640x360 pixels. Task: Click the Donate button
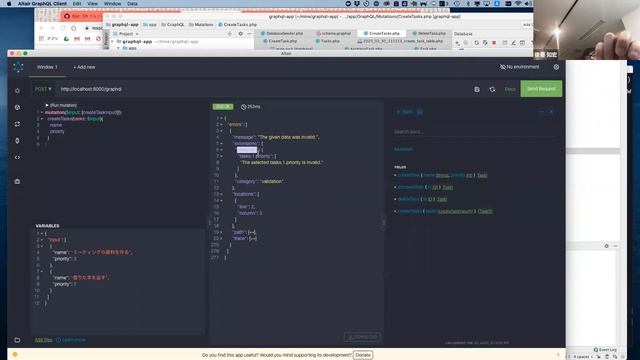(x=362, y=355)
